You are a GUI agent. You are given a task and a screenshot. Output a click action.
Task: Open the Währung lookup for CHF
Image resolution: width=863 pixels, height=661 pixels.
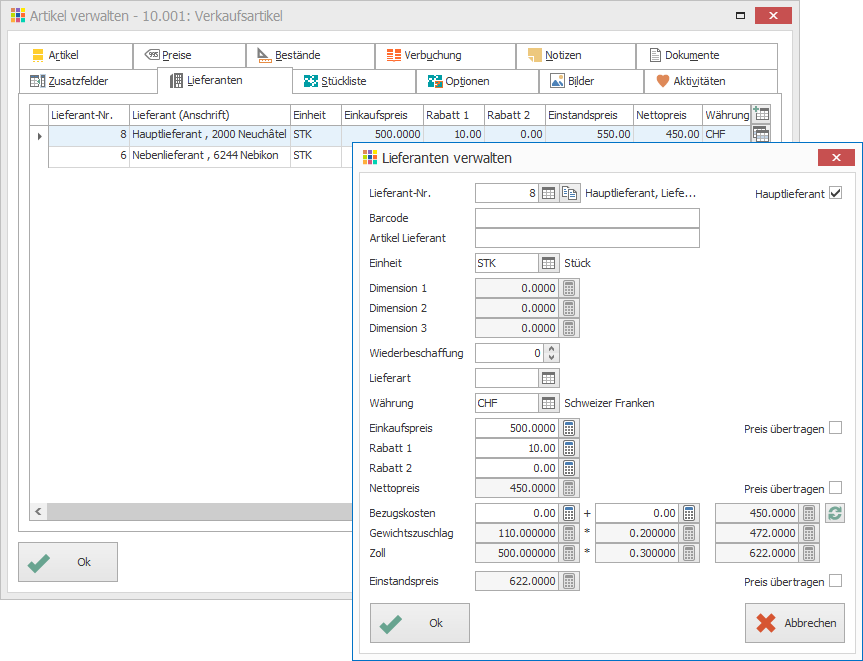(x=548, y=403)
